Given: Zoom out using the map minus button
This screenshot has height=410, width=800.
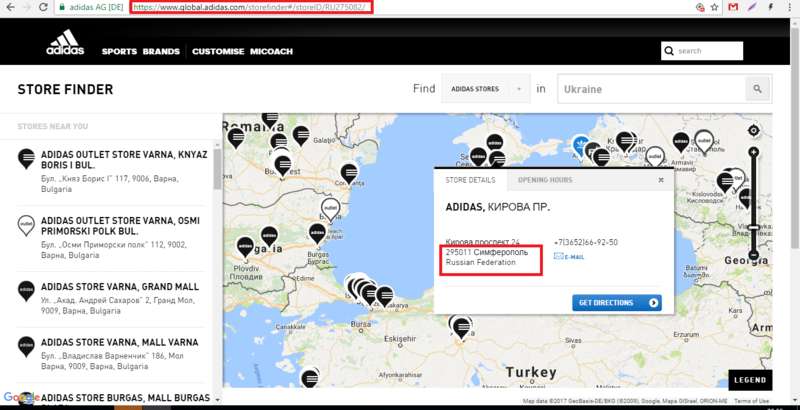Looking at the screenshot, I should [x=754, y=256].
